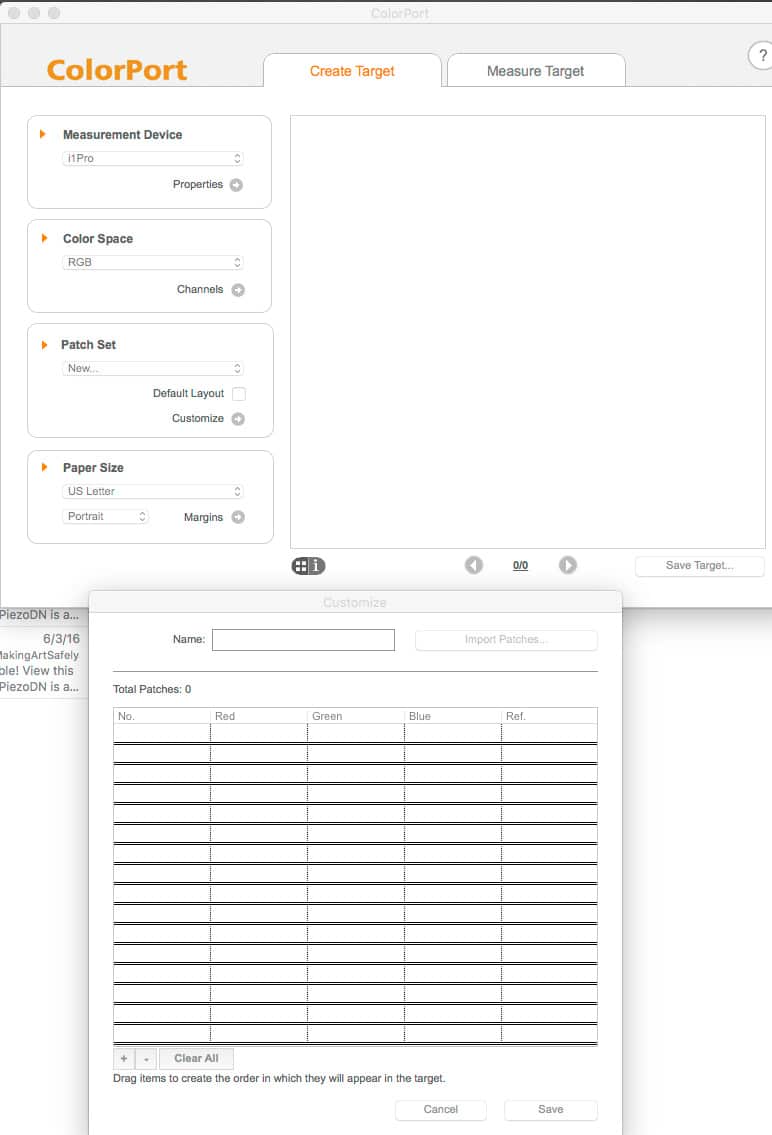Collapse the Measurement Device section triangle
This screenshot has width=772, height=1135.
(43, 135)
